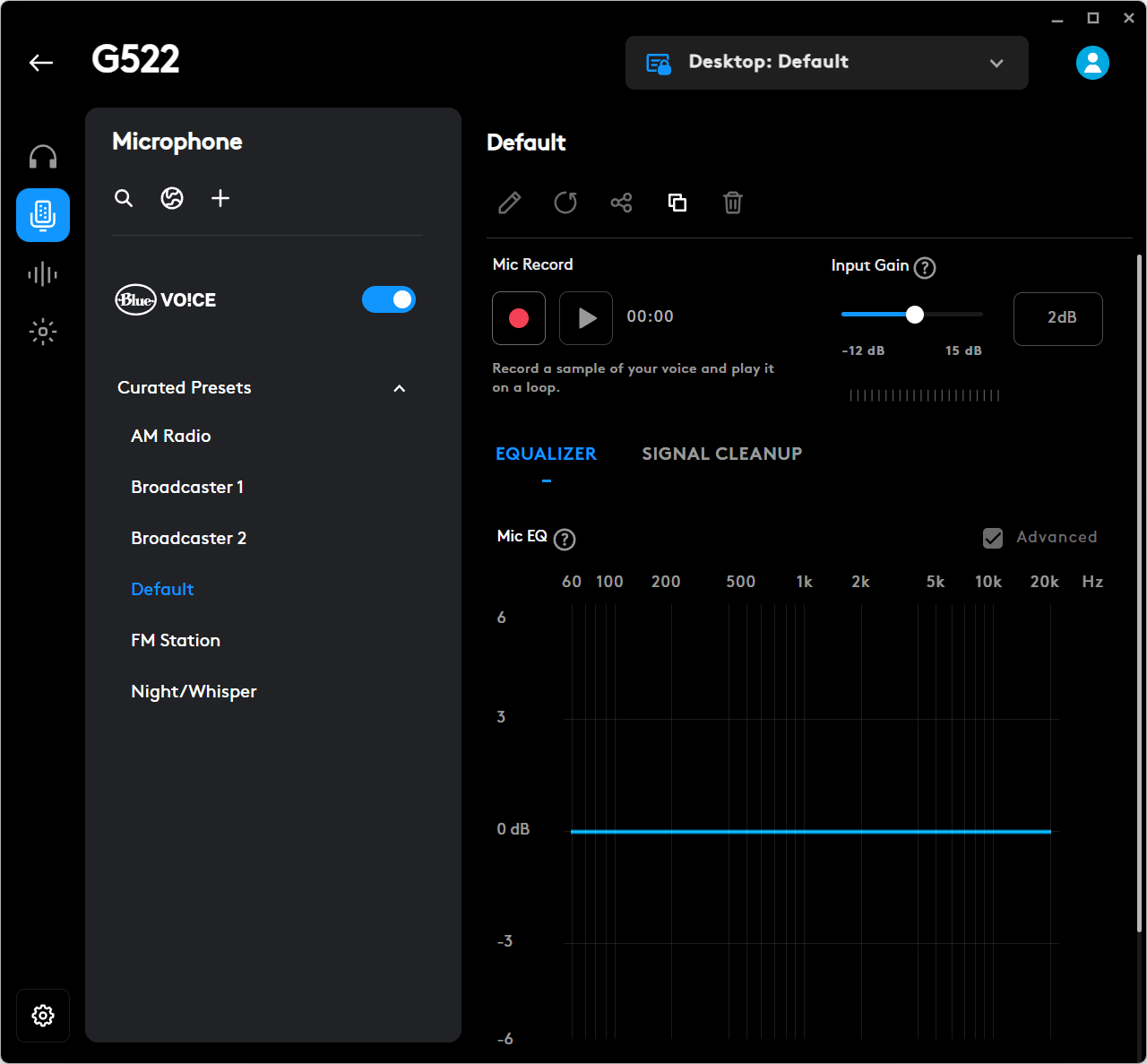Screen dimensions: 1147x1064
Task: Open Input Gain help icon
Action: click(925, 267)
